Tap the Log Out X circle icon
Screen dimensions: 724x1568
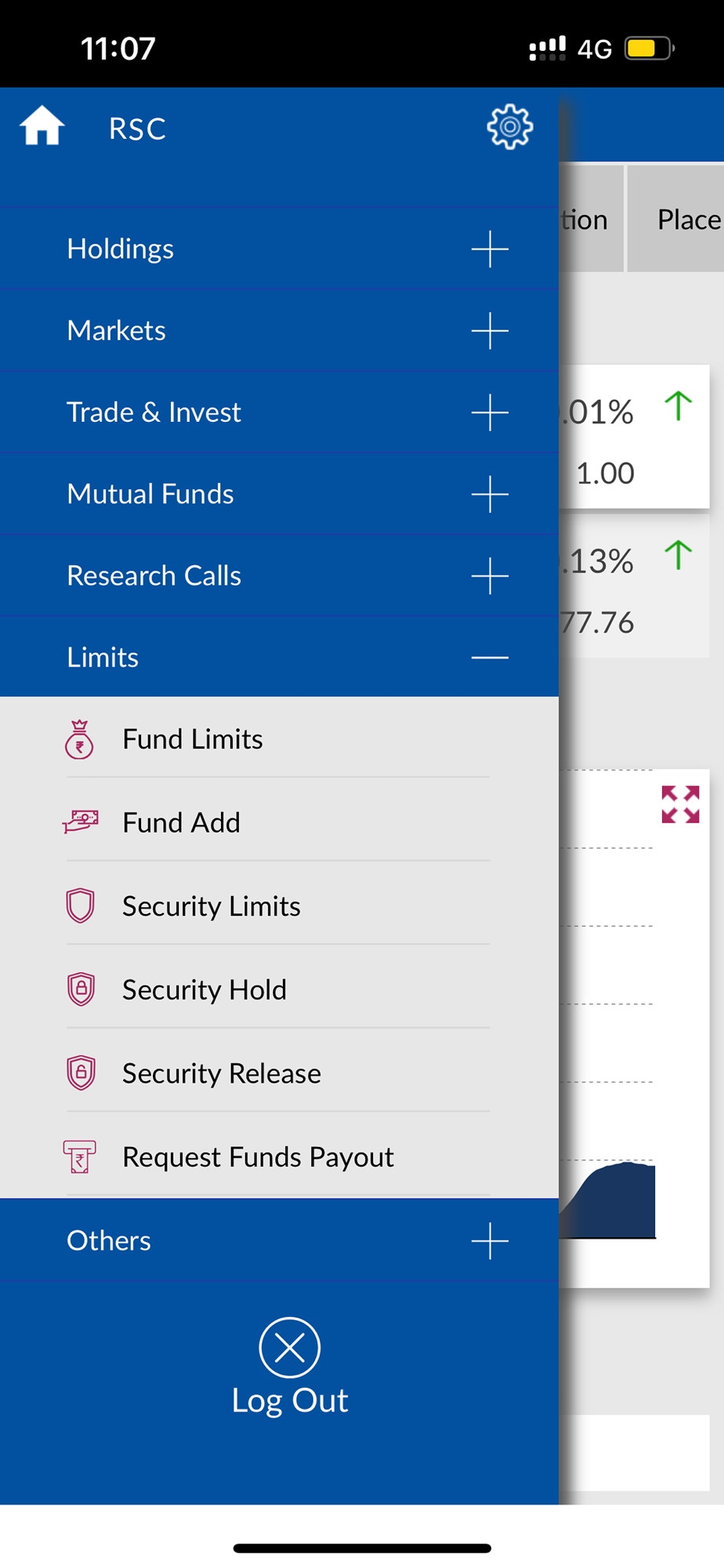pos(290,1348)
